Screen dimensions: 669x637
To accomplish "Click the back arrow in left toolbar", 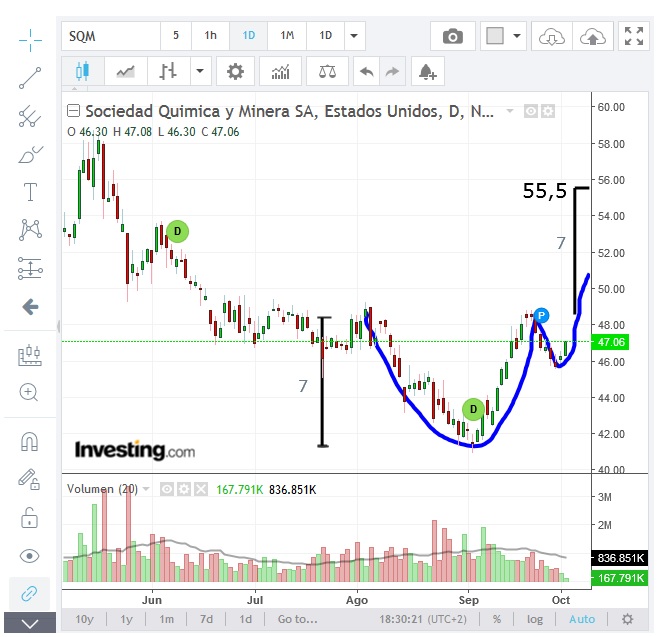I will coord(30,306).
